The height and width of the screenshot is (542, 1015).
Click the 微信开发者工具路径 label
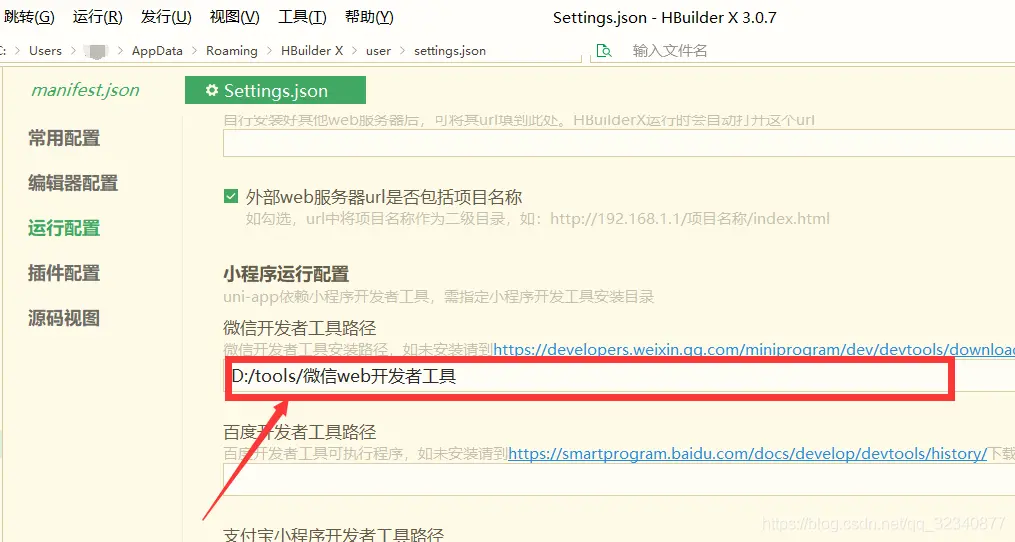[x=300, y=328]
